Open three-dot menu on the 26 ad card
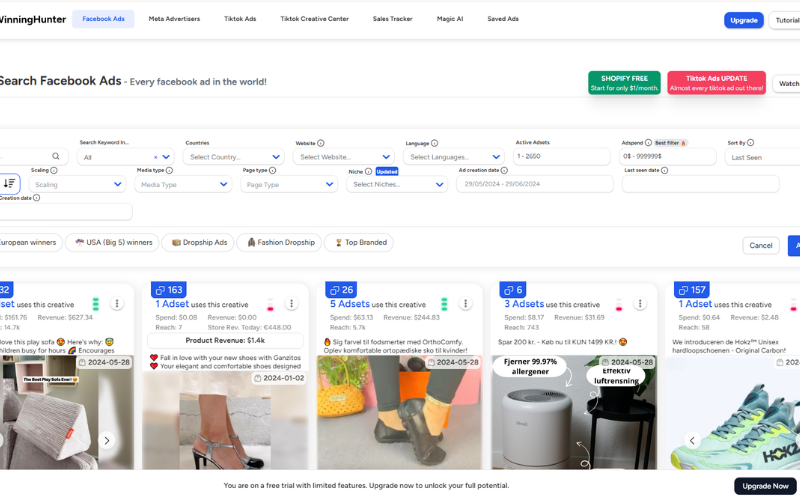The height and width of the screenshot is (500, 800). pyautogui.click(x=465, y=304)
